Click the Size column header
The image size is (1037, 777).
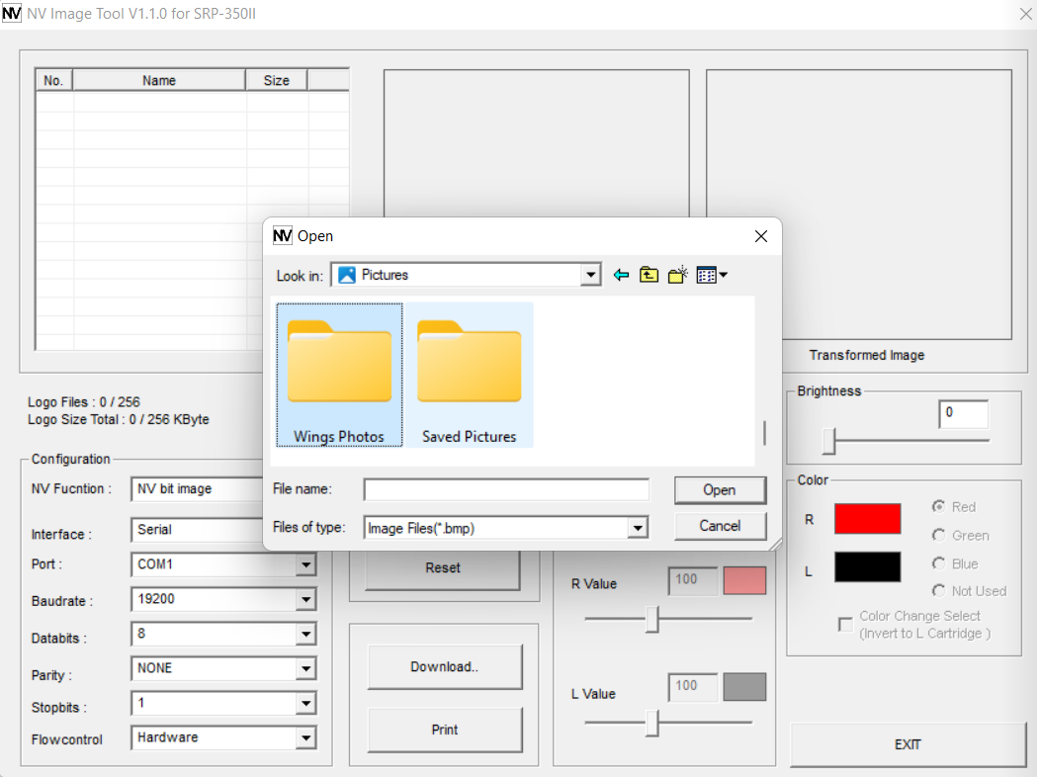pos(276,81)
